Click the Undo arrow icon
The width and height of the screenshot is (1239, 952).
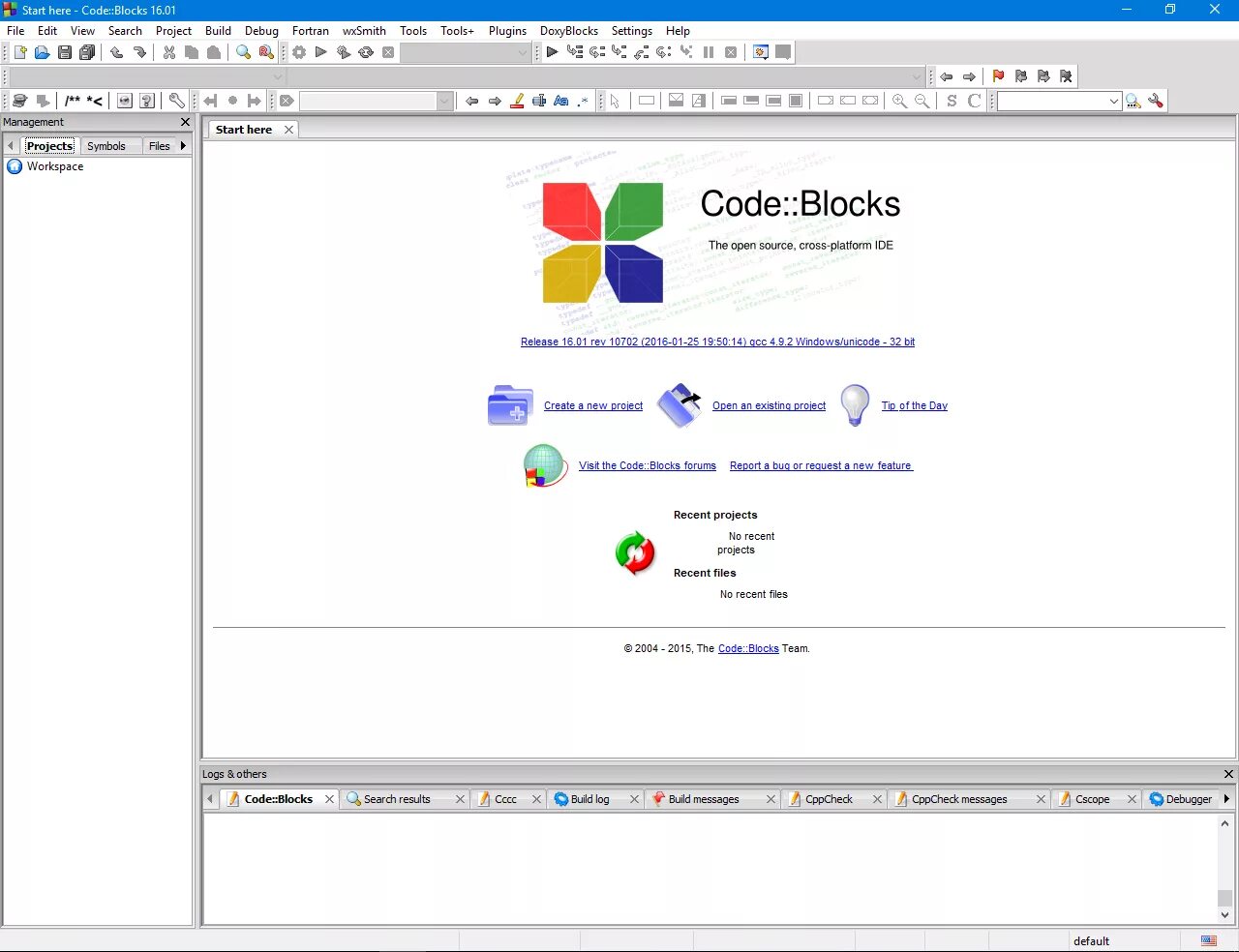pos(117,52)
